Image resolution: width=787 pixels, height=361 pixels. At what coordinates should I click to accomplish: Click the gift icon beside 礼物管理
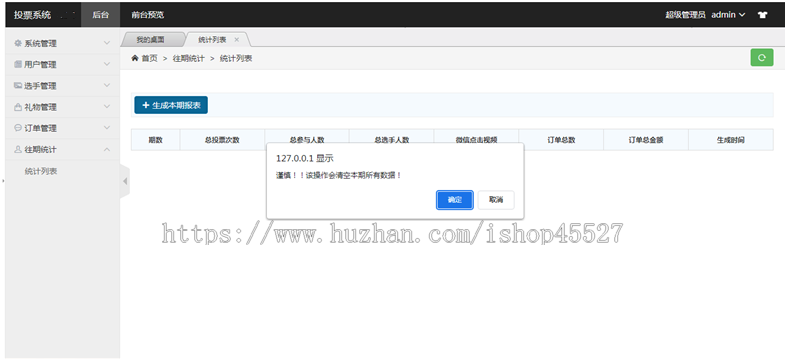pos(18,107)
